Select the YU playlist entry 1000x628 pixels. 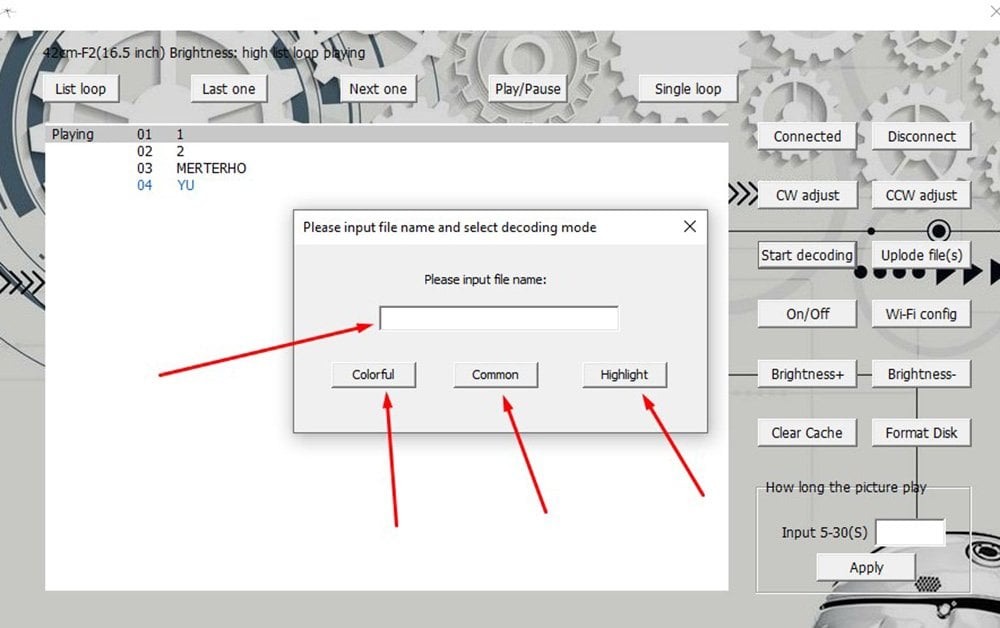point(185,185)
